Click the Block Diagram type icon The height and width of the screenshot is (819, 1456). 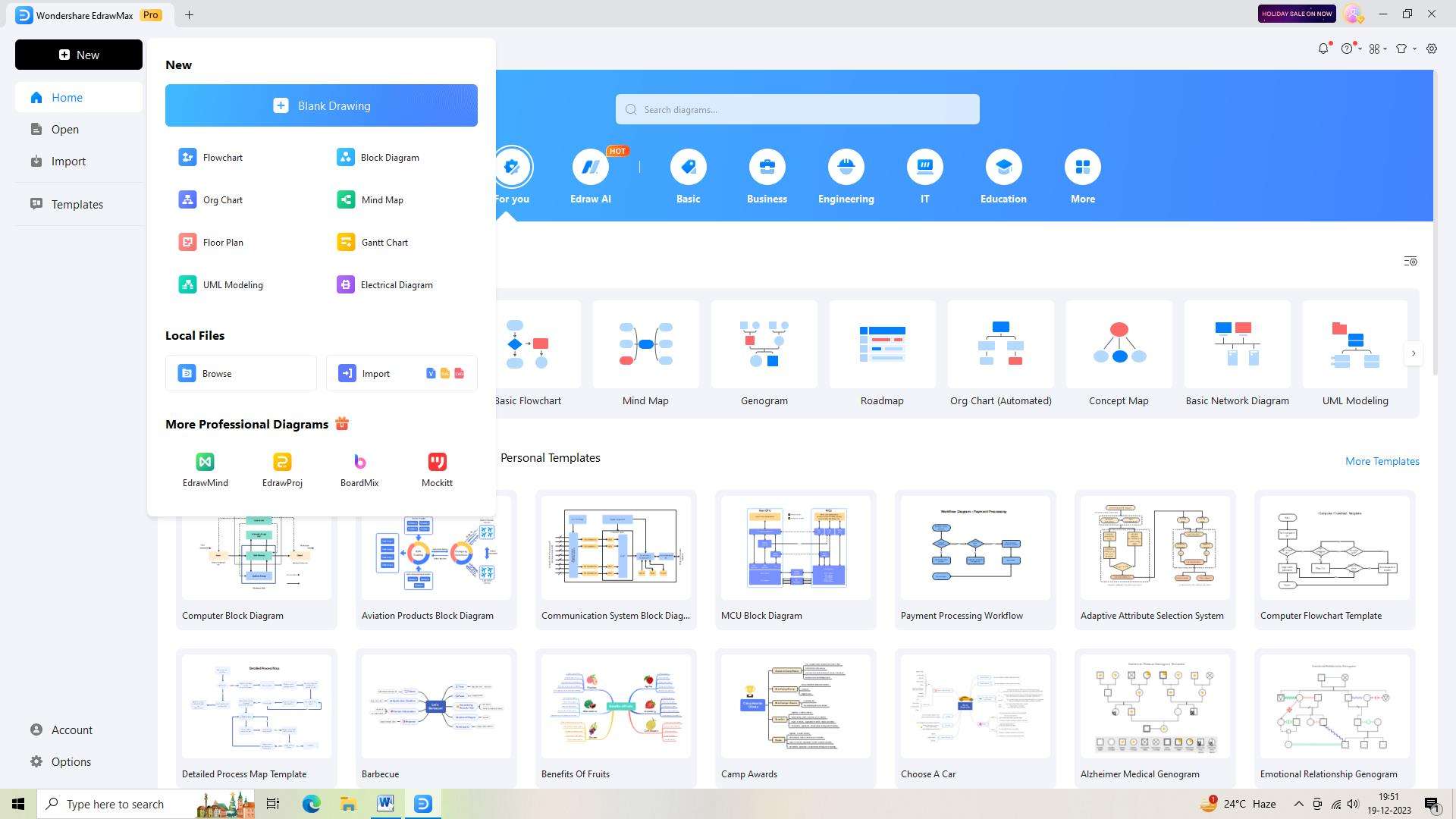(x=345, y=156)
